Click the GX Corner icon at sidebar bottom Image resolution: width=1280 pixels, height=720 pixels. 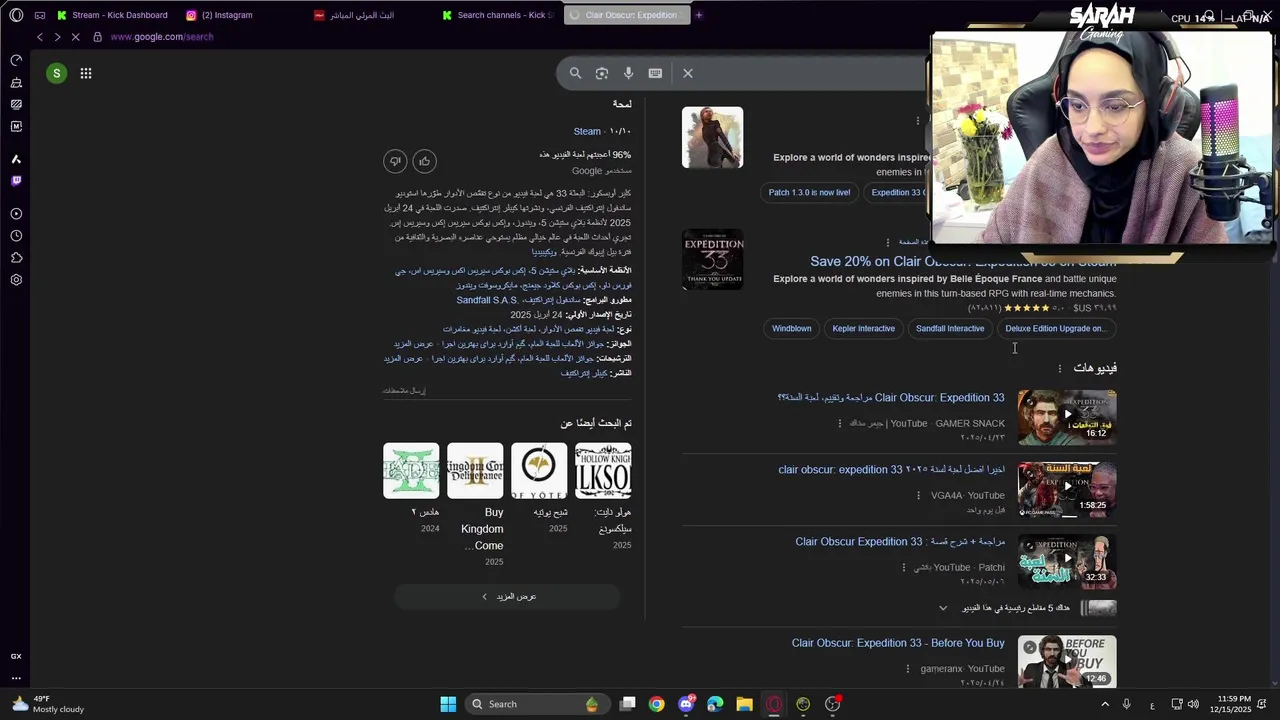(x=16, y=656)
